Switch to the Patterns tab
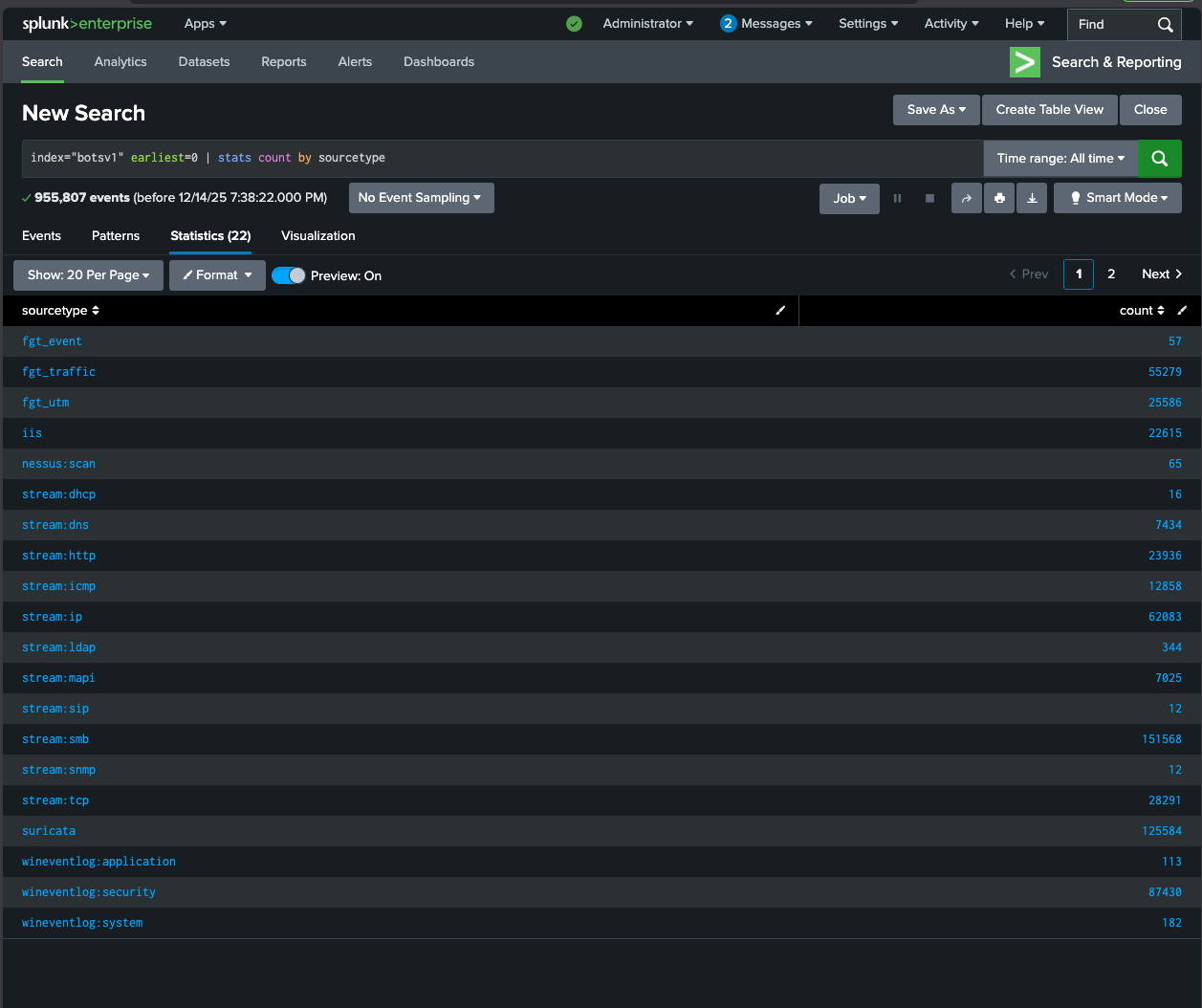The height and width of the screenshot is (1008, 1202). point(116,236)
